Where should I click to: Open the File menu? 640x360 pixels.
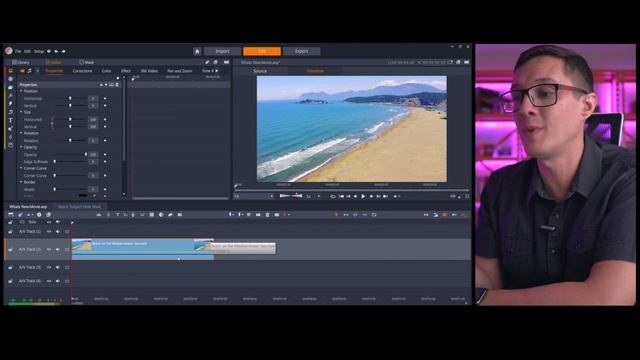pos(18,51)
